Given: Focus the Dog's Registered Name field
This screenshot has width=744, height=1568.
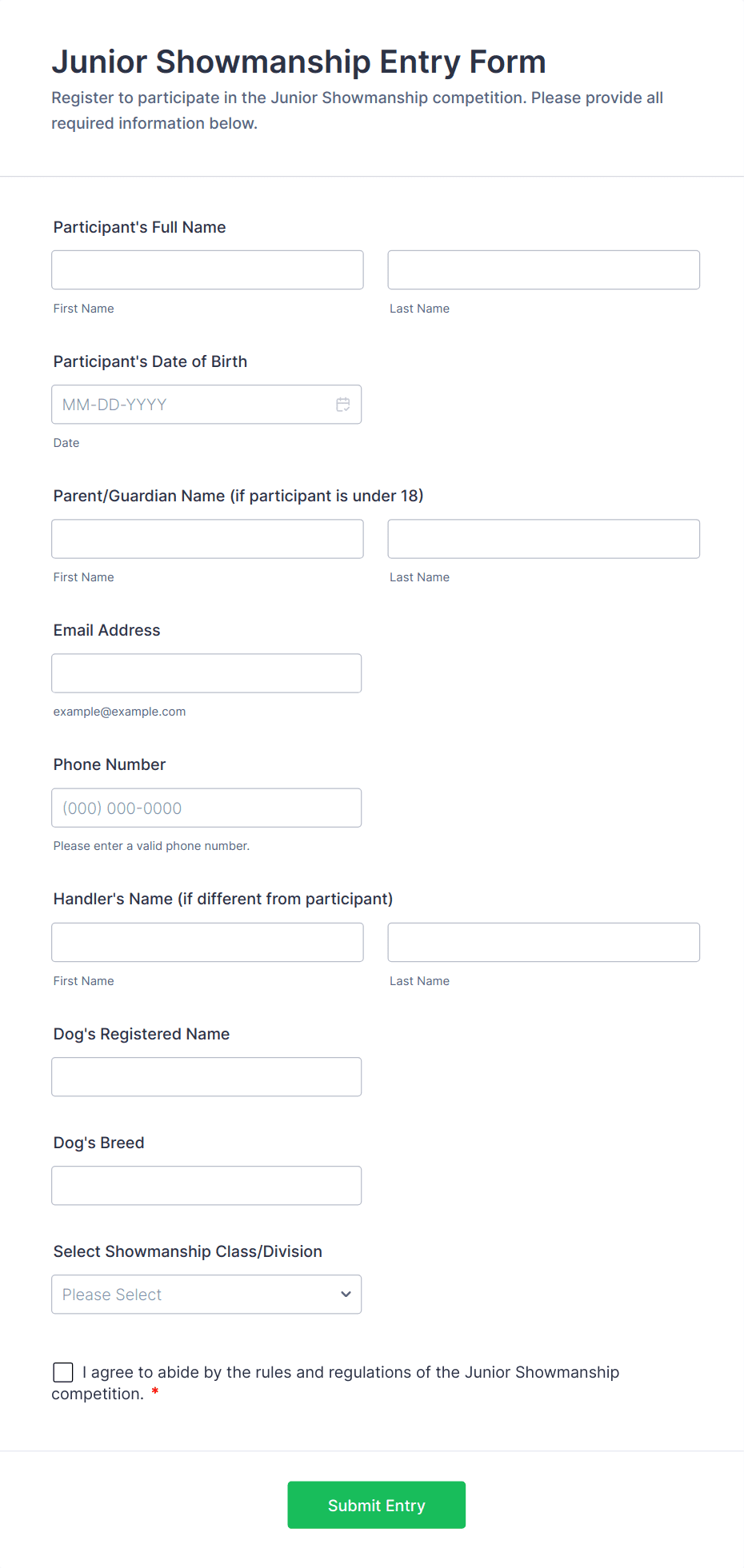Looking at the screenshot, I should click(206, 1077).
